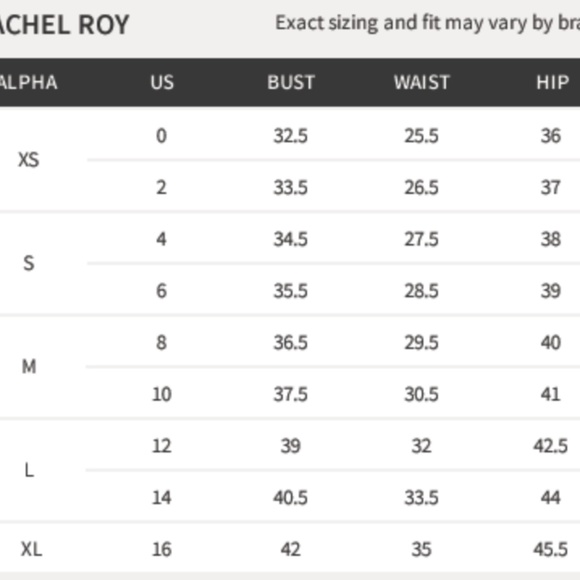This screenshot has height=580, width=580.
Task: Click the HIP column header
Action: tap(553, 82)
